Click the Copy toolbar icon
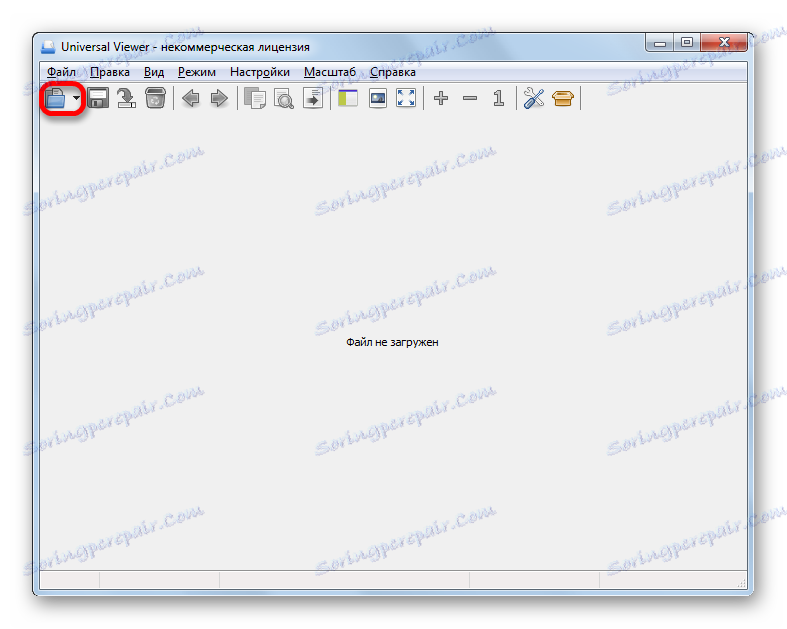The width and height of the screenshot is (787, 629). pos(255,98)
